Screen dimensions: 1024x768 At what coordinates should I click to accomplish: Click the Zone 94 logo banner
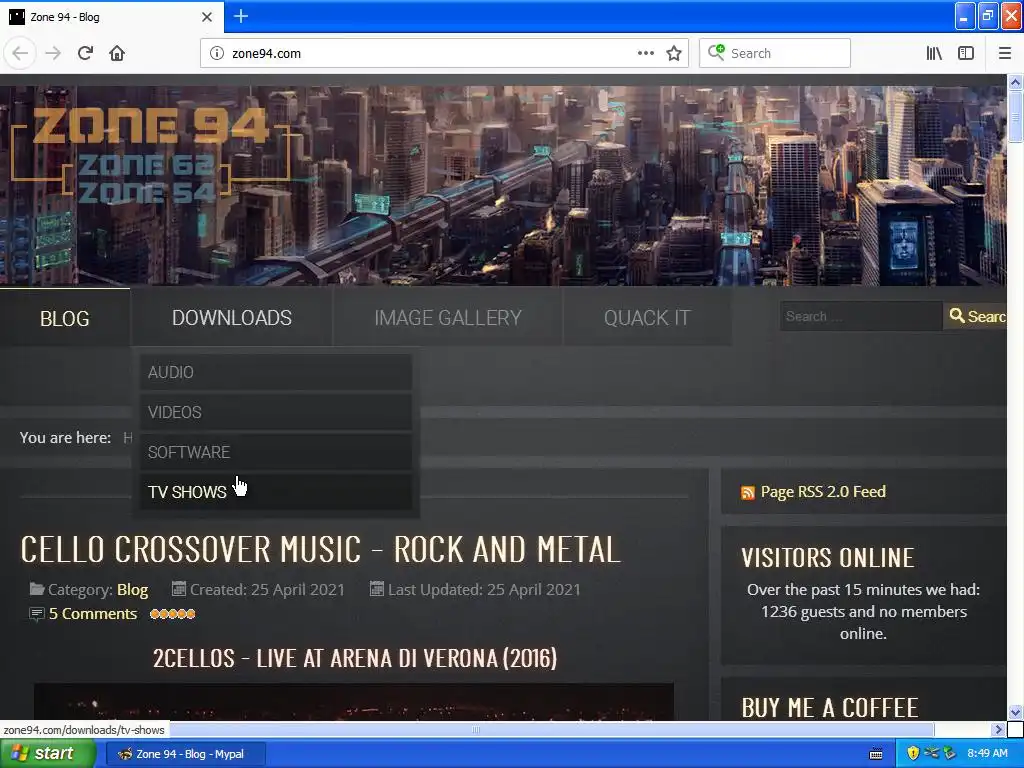click(x=150, y=153)
